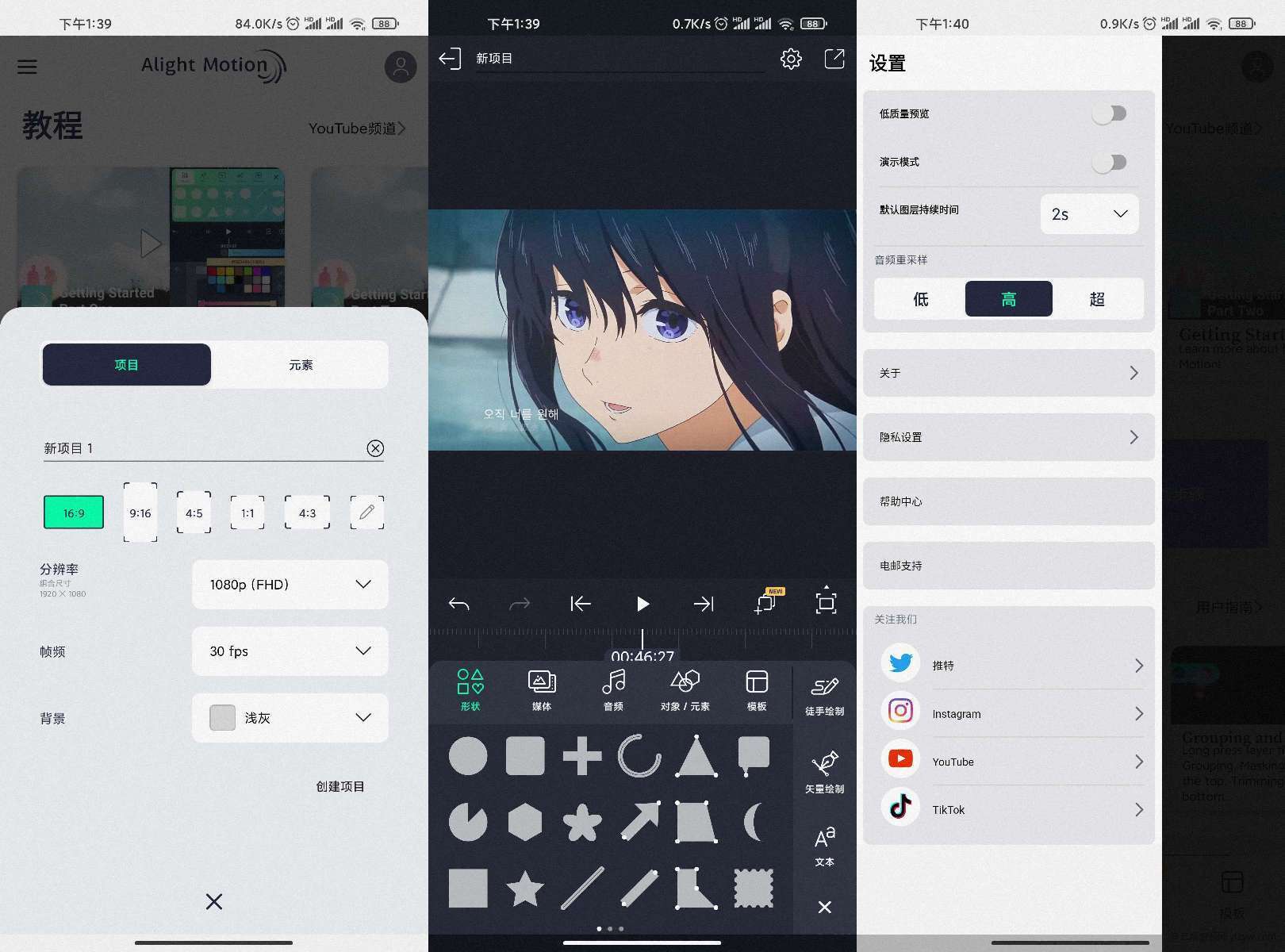Viewport: 1285px width, 952px height.
Task: Open the hamburger menu in Alight Motion
Action: click(27, 67)
